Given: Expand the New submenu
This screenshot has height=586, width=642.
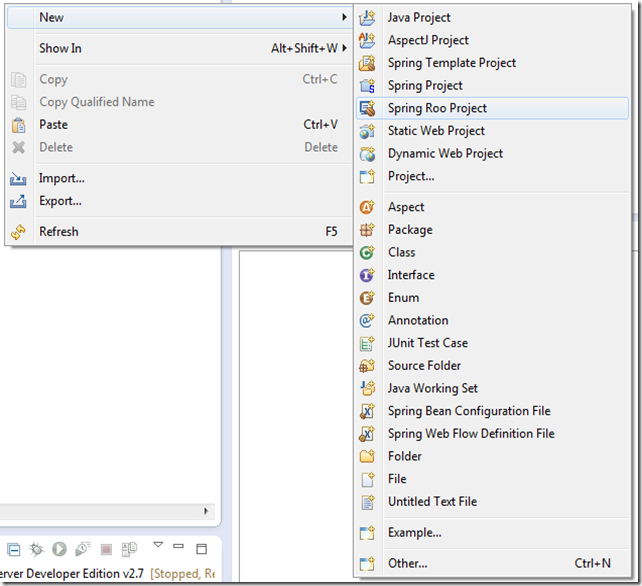Looking at the screenshot, I should pos(180,18).
